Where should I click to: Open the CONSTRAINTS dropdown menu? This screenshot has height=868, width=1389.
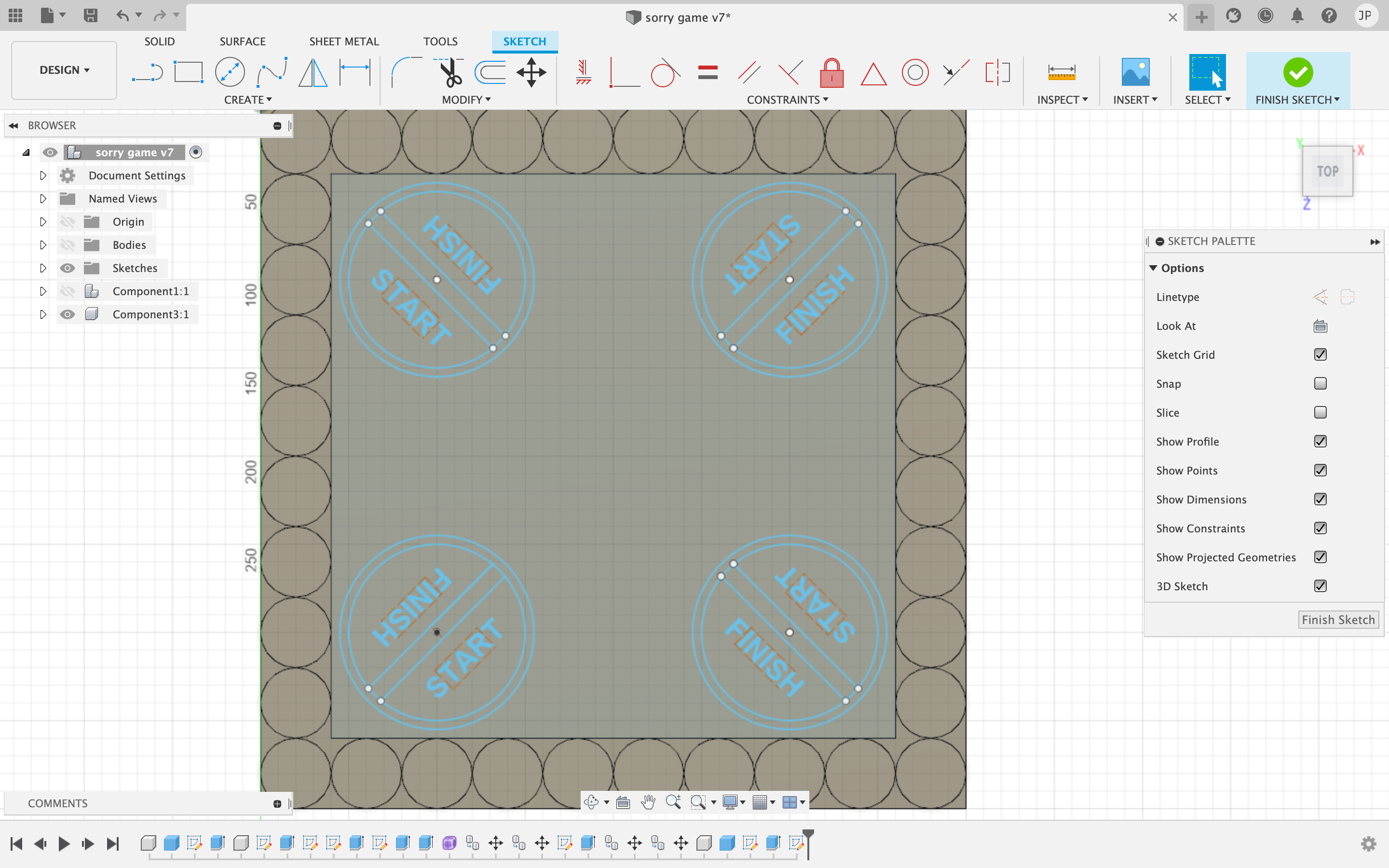point(788,100)
